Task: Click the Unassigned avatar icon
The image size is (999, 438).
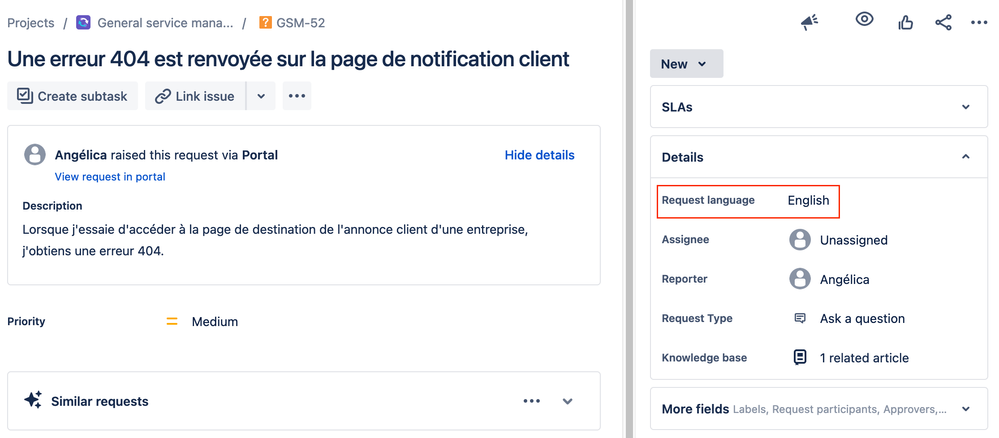Action: [x=800, y=240]
